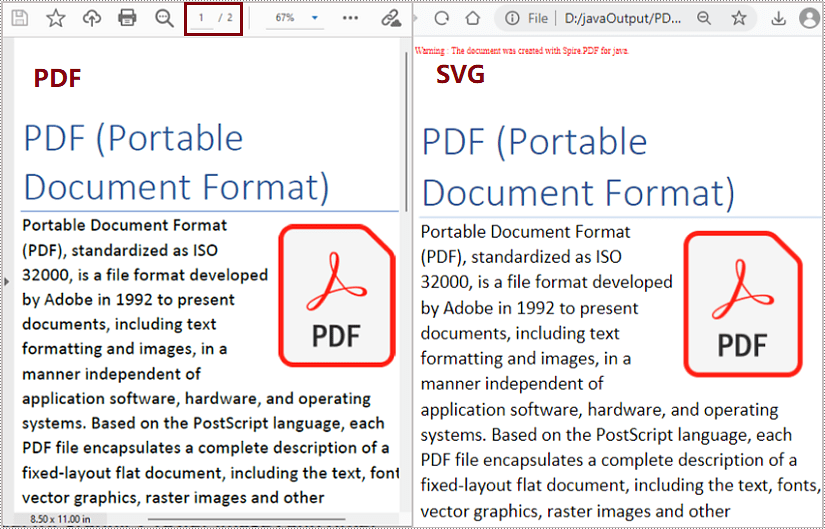The height and width of the screenshot is (529, 825).
Task: Click 'by Adobe in 1992 to present' in the left PDF
Action: [x=128, y=300]
